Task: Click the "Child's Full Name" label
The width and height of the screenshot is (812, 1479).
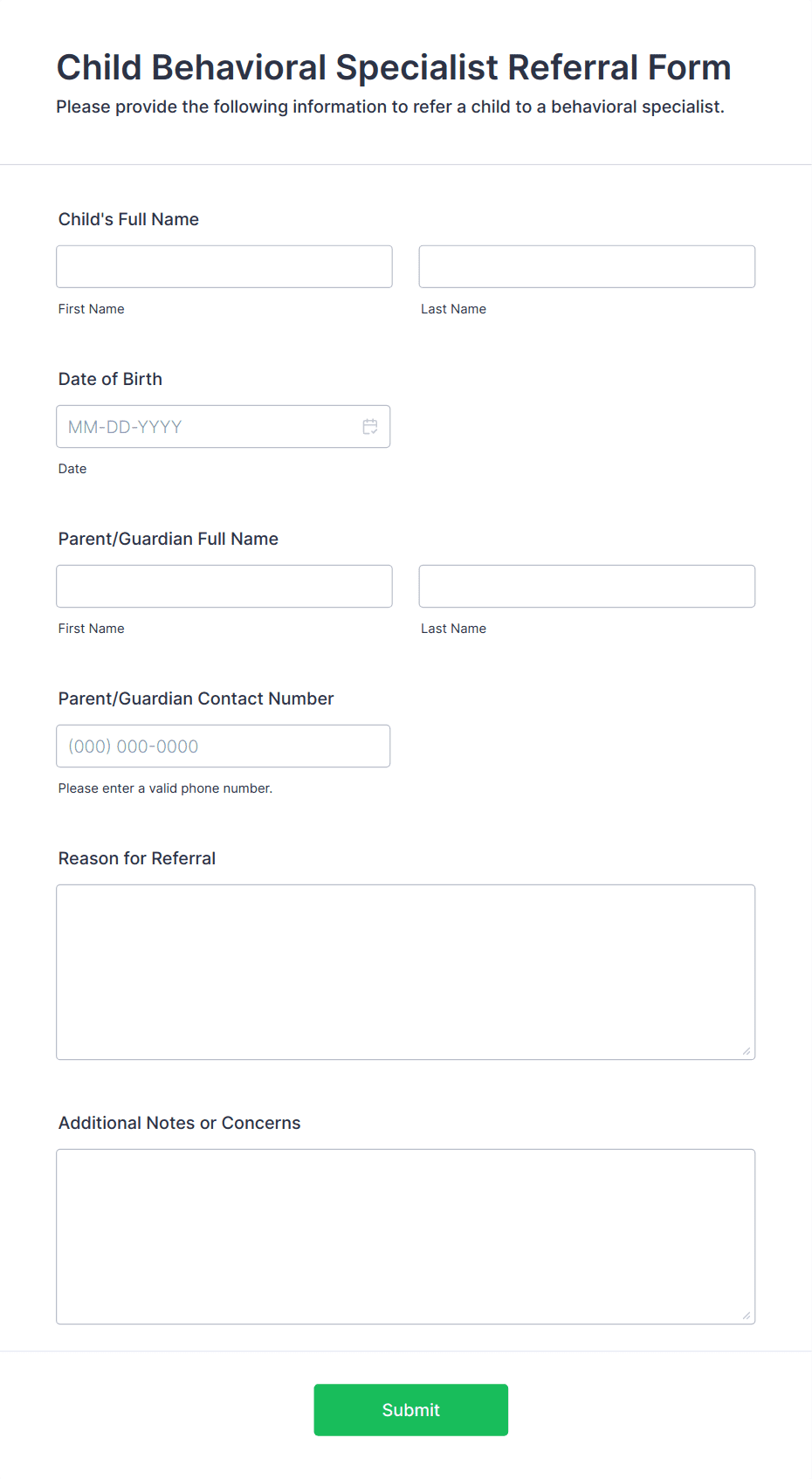Action: point(128,219)
